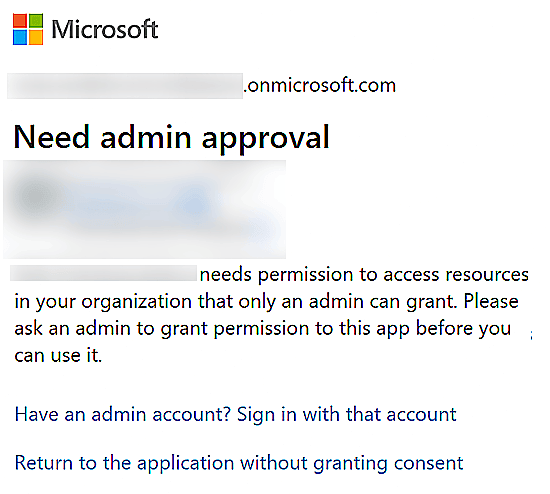Click the word 'Please' in the message
The height and width of the screenshot is (494, 550).
(x=491, y=301)
